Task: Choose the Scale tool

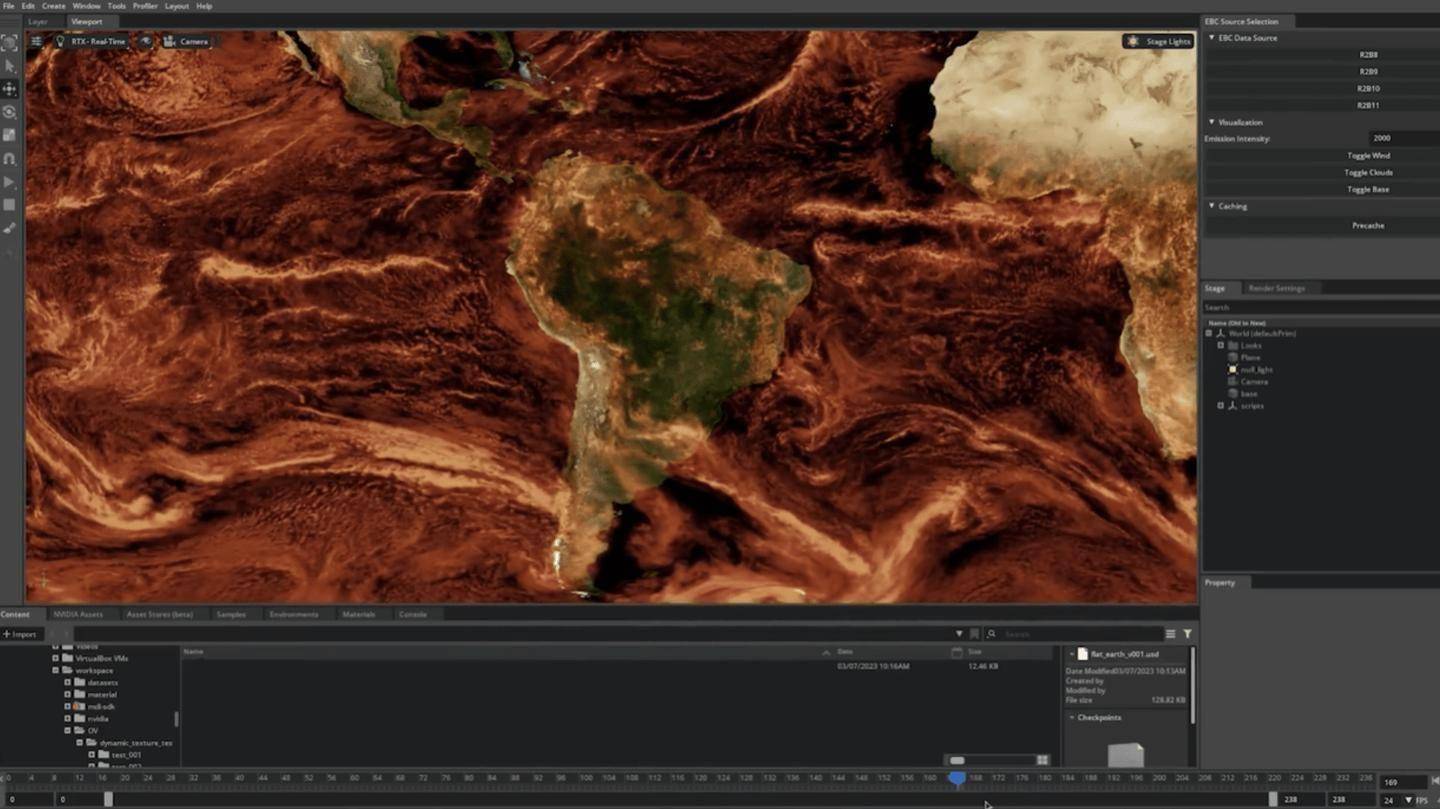Action: [10, 135]
